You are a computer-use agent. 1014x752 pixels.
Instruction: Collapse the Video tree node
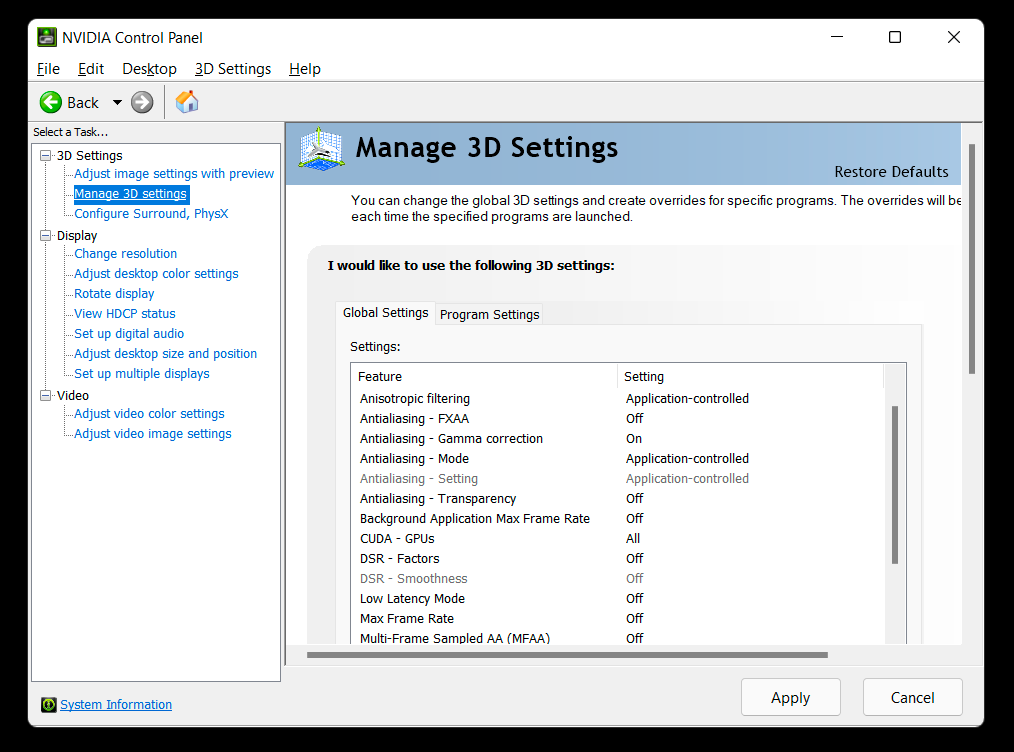[45, 395]
